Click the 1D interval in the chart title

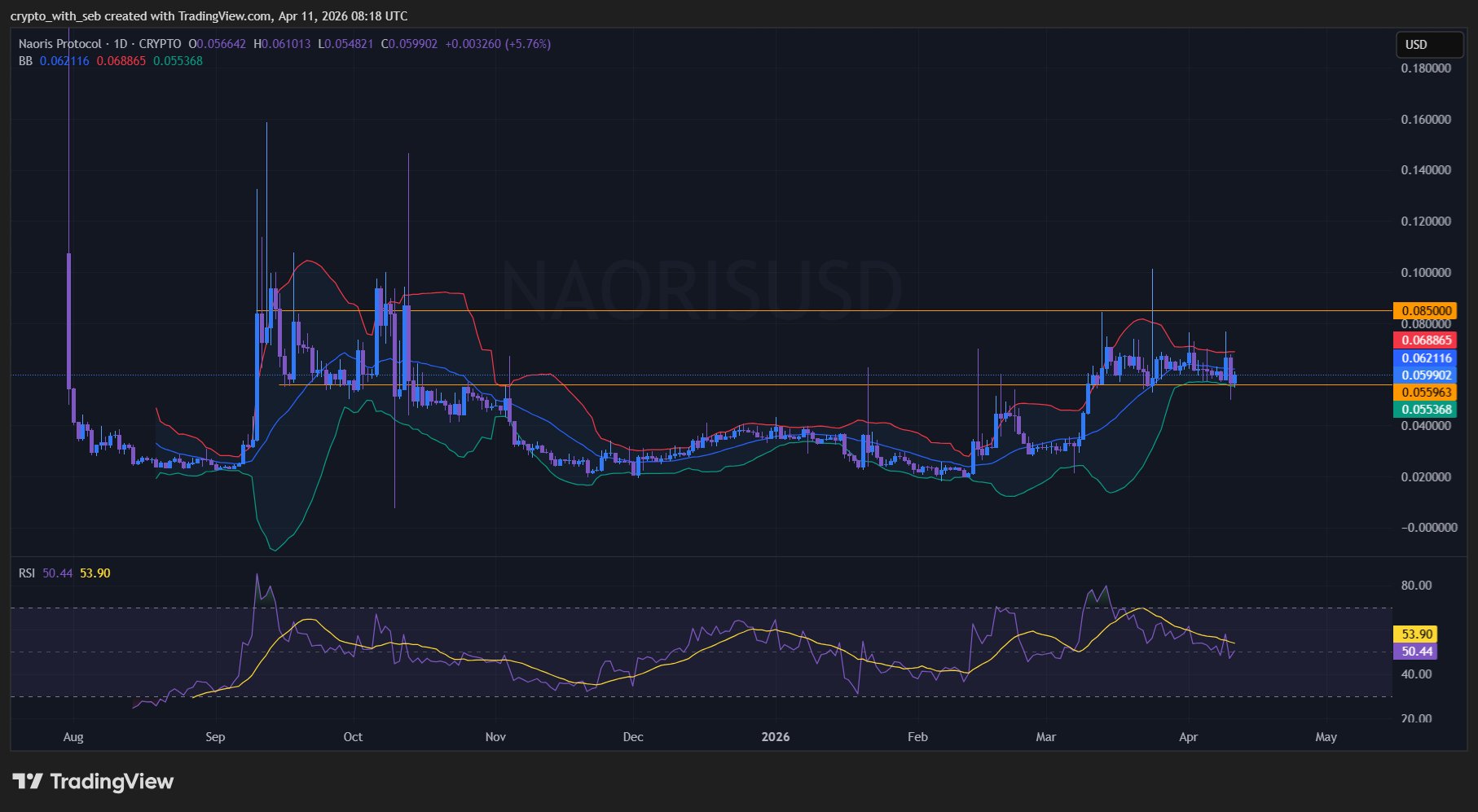click(120, 44)
